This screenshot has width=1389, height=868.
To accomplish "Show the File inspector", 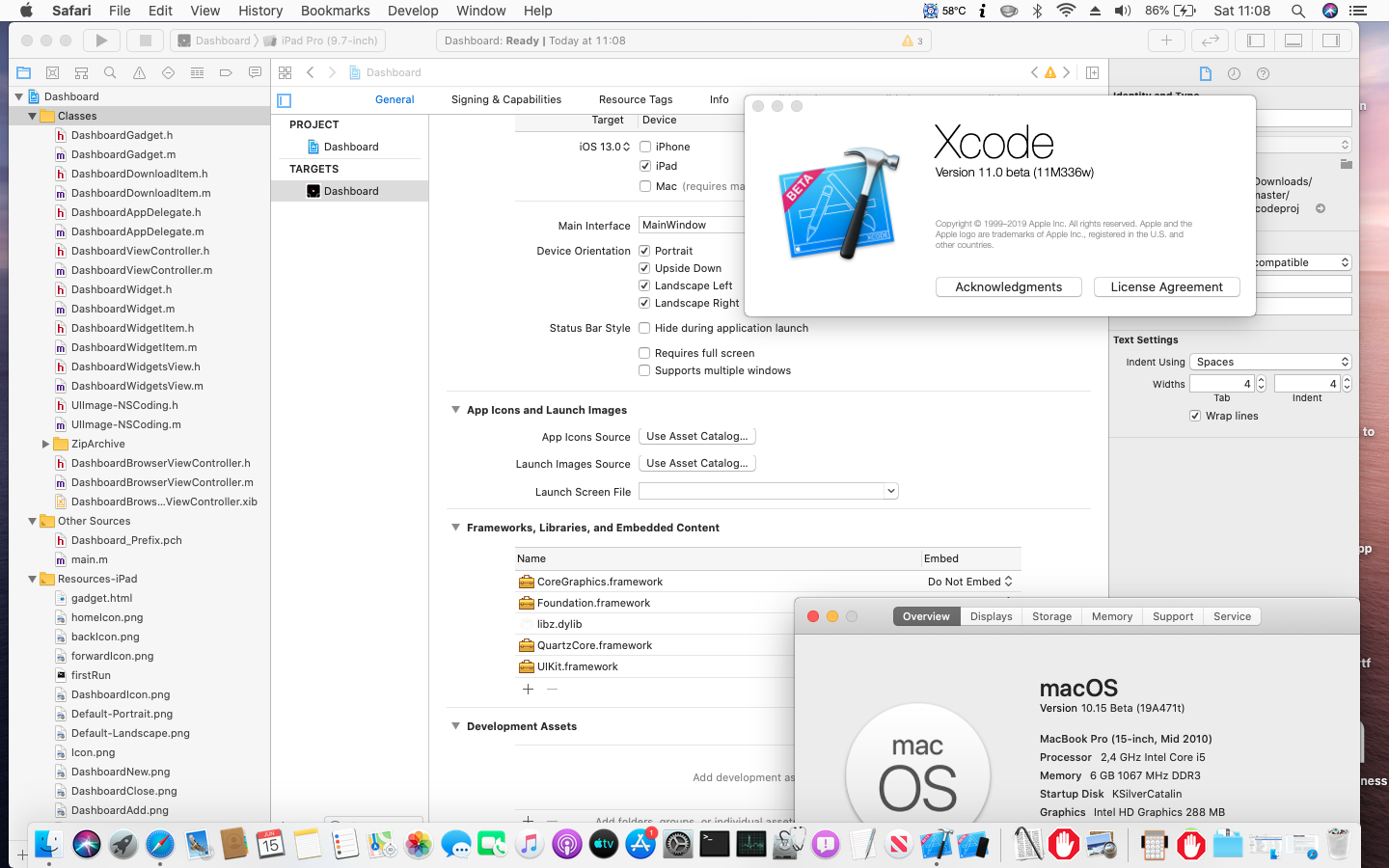I will (1205, 73).
